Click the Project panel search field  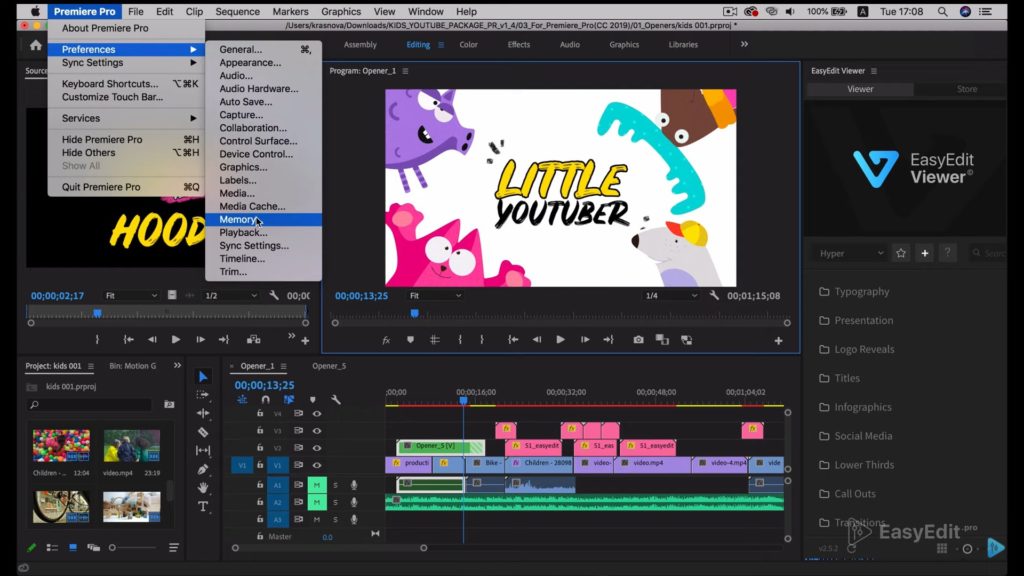[x=90, y=405]
